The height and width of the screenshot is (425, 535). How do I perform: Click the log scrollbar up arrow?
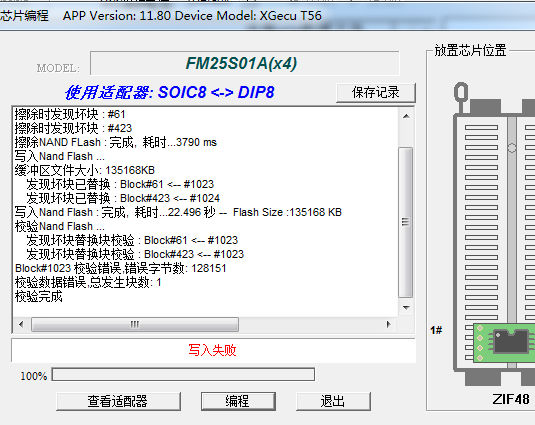coord(406,116)
